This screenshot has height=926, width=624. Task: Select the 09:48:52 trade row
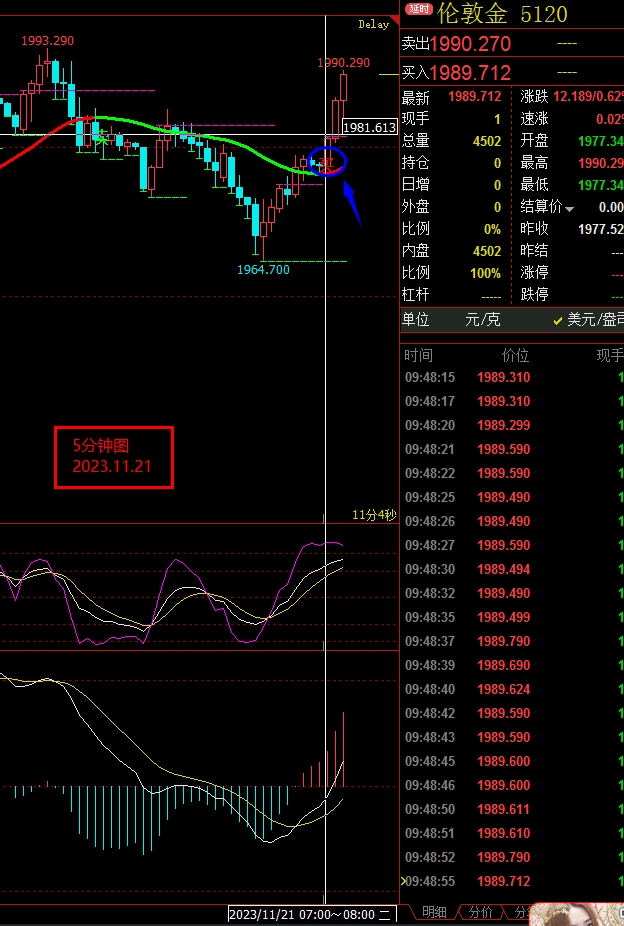[512, 857]
